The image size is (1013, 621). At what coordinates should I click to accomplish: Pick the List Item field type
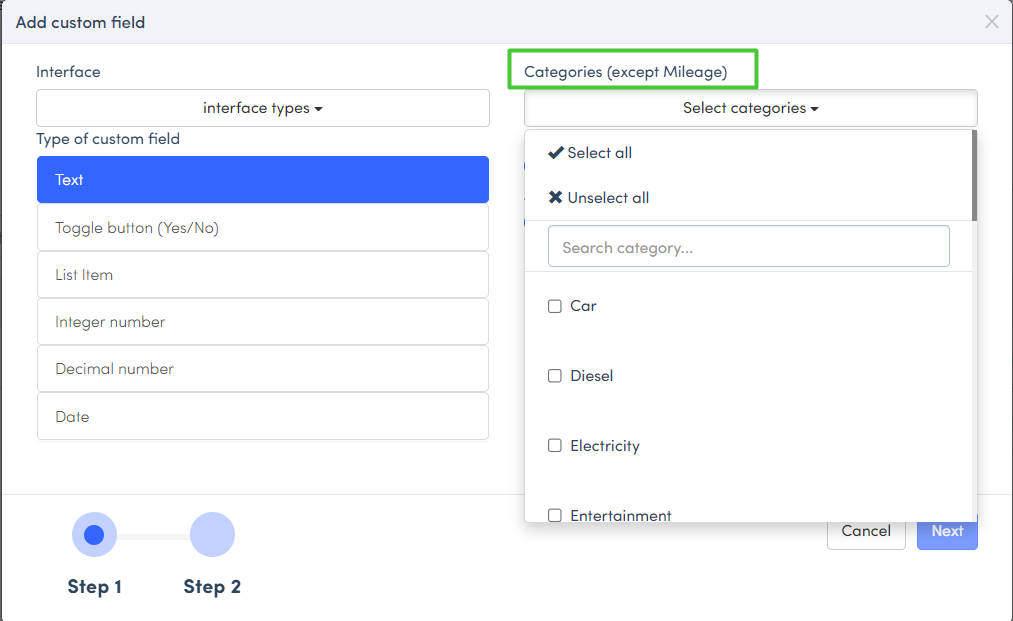coord(263,275)
